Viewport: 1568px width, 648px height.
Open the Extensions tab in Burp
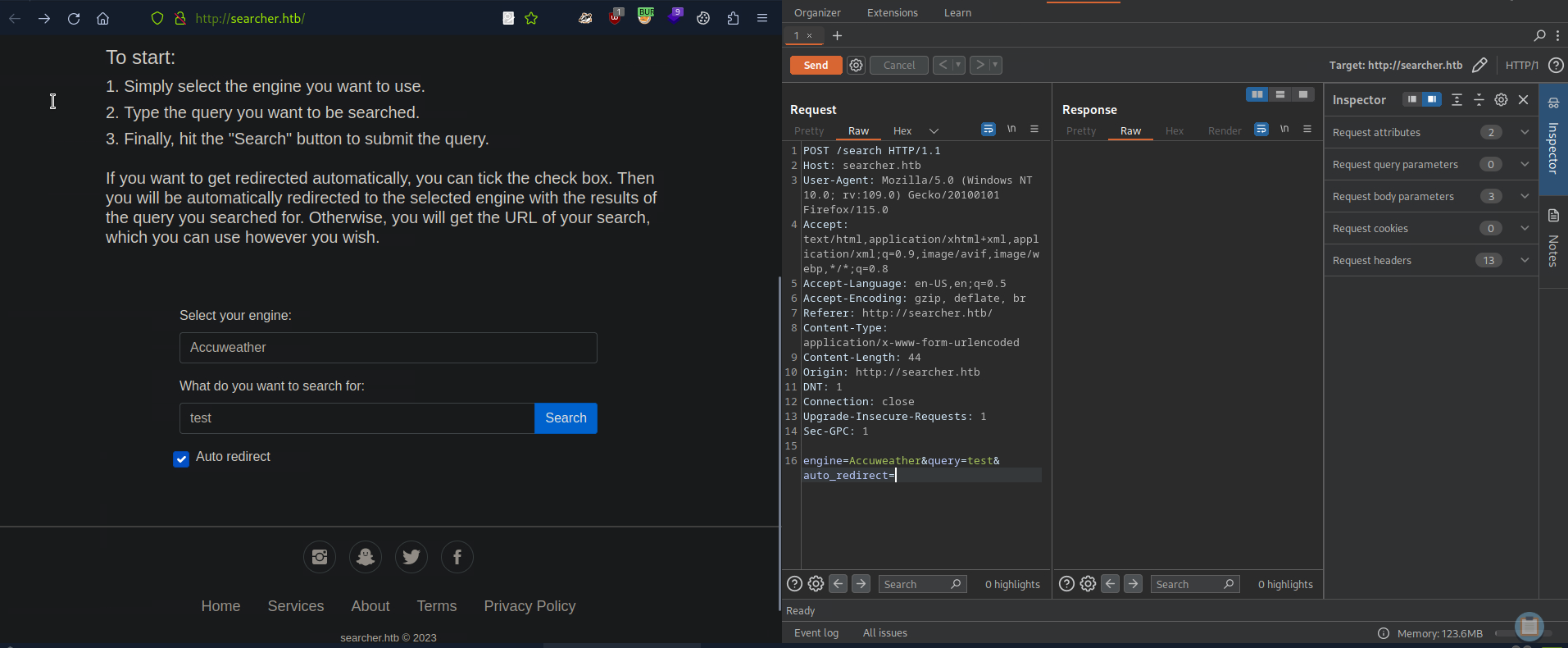[x=893, y=12]
